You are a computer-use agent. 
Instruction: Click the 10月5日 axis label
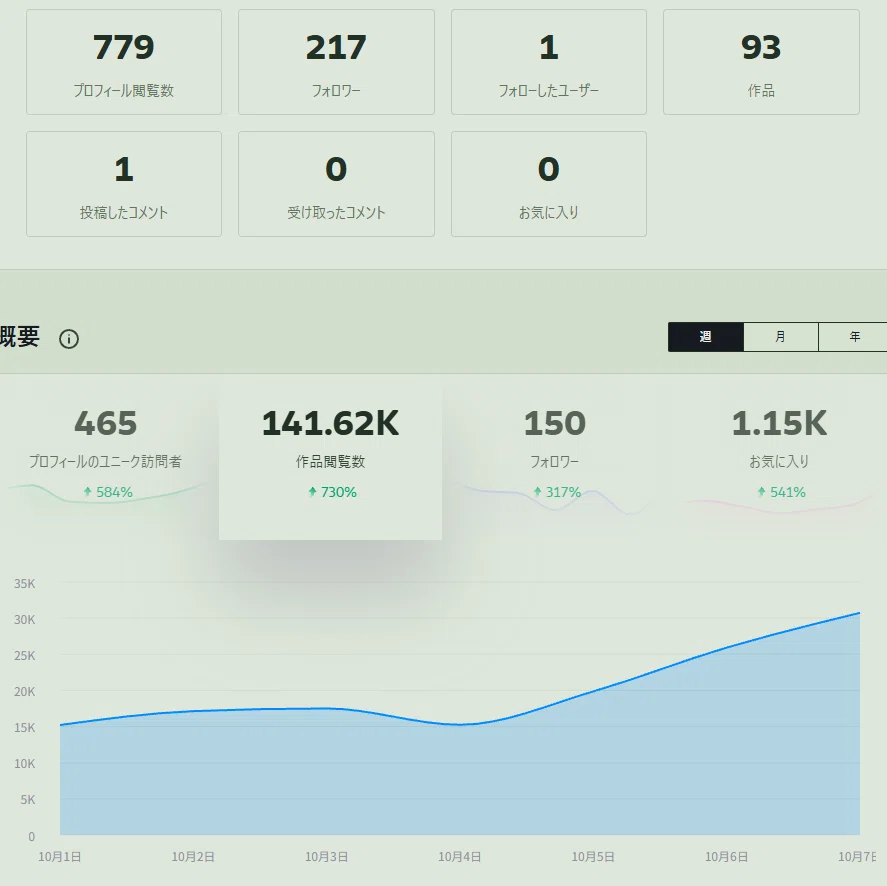[x=593, y=857]
